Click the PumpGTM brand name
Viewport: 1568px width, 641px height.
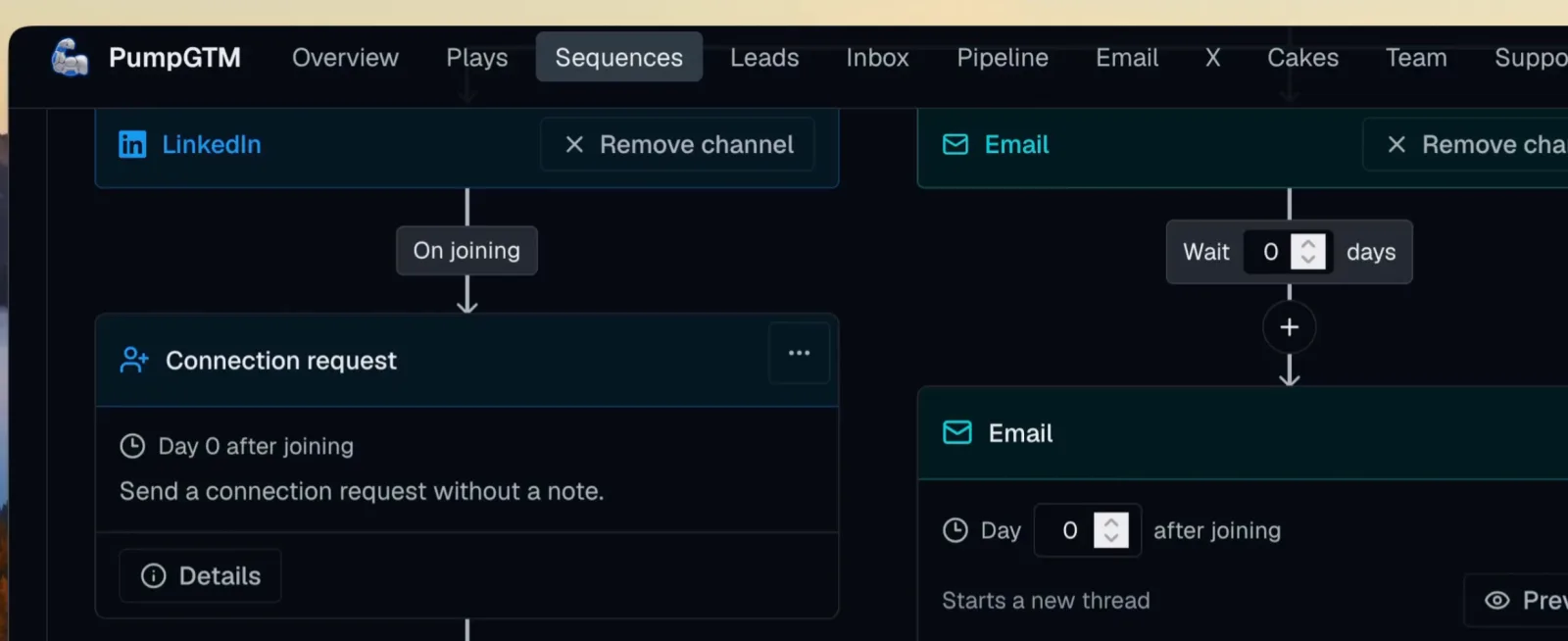click(x=174, y=58)
